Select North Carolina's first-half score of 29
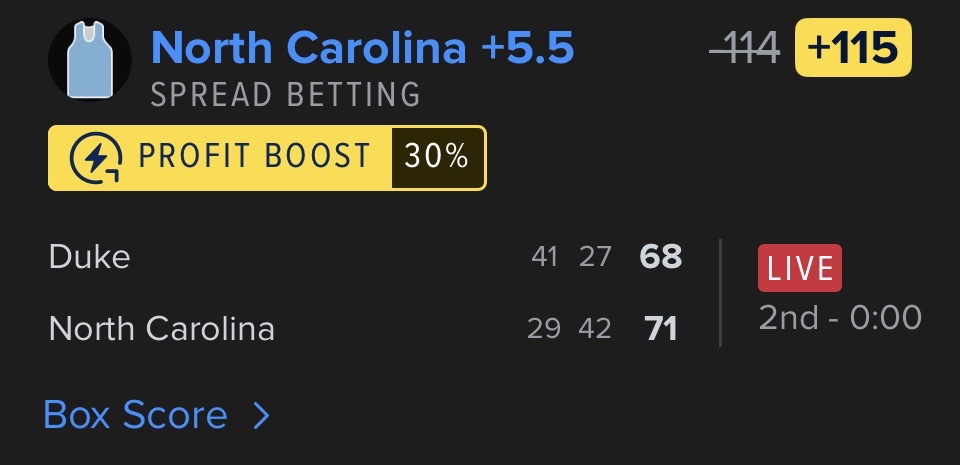960x465 pixels. point(544,328)
